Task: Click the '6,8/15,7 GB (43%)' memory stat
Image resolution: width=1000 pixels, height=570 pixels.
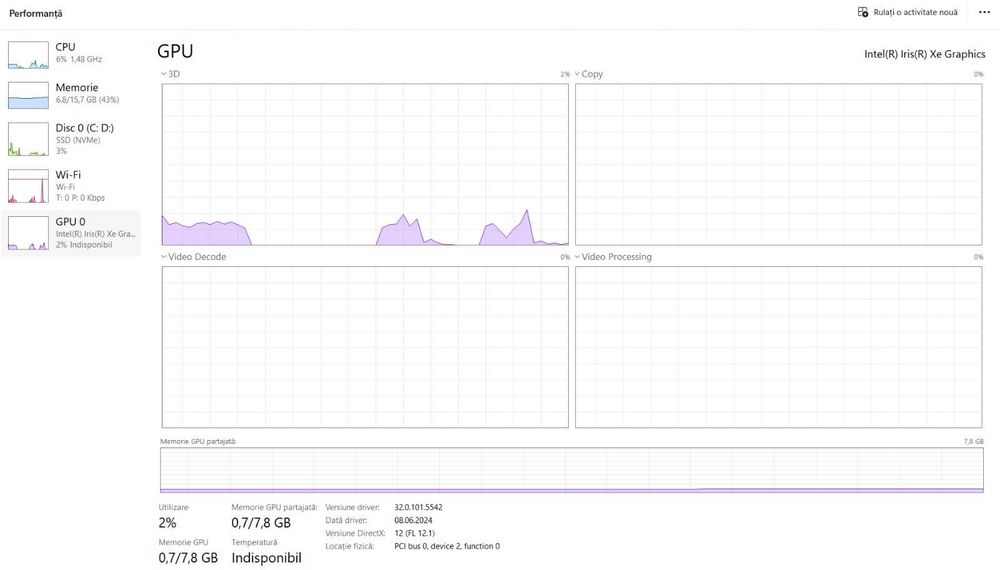Action: (x=87, y=100)
